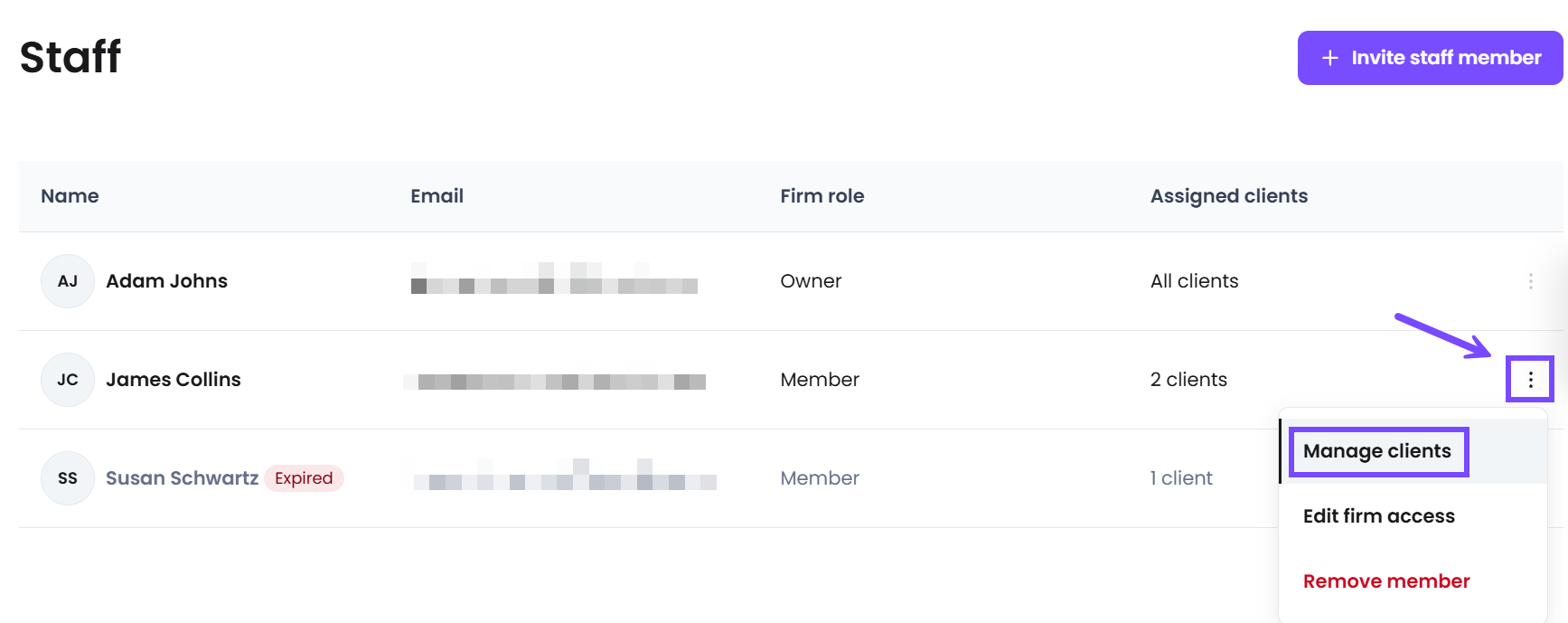Click the Name column header

click(x=70, y=196)
